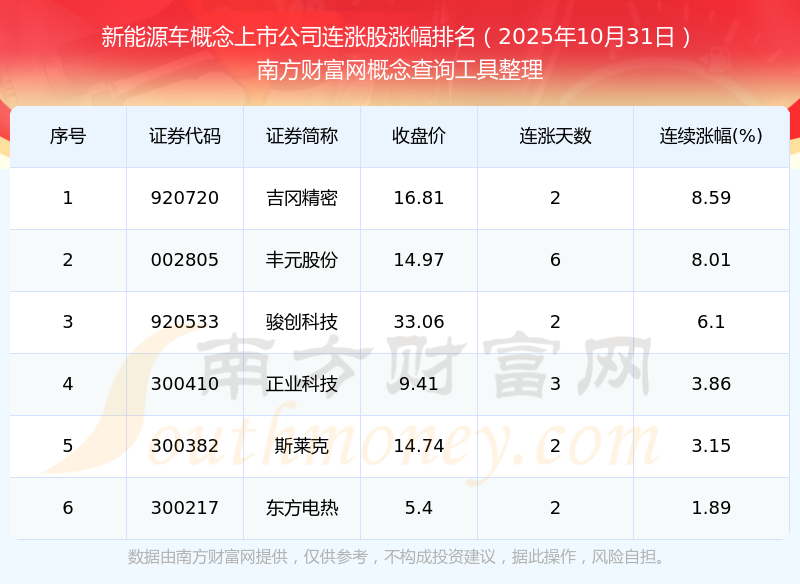This screenshot has width=800, height=584.
Task: Click the 序号 column header
Action: 68,136
